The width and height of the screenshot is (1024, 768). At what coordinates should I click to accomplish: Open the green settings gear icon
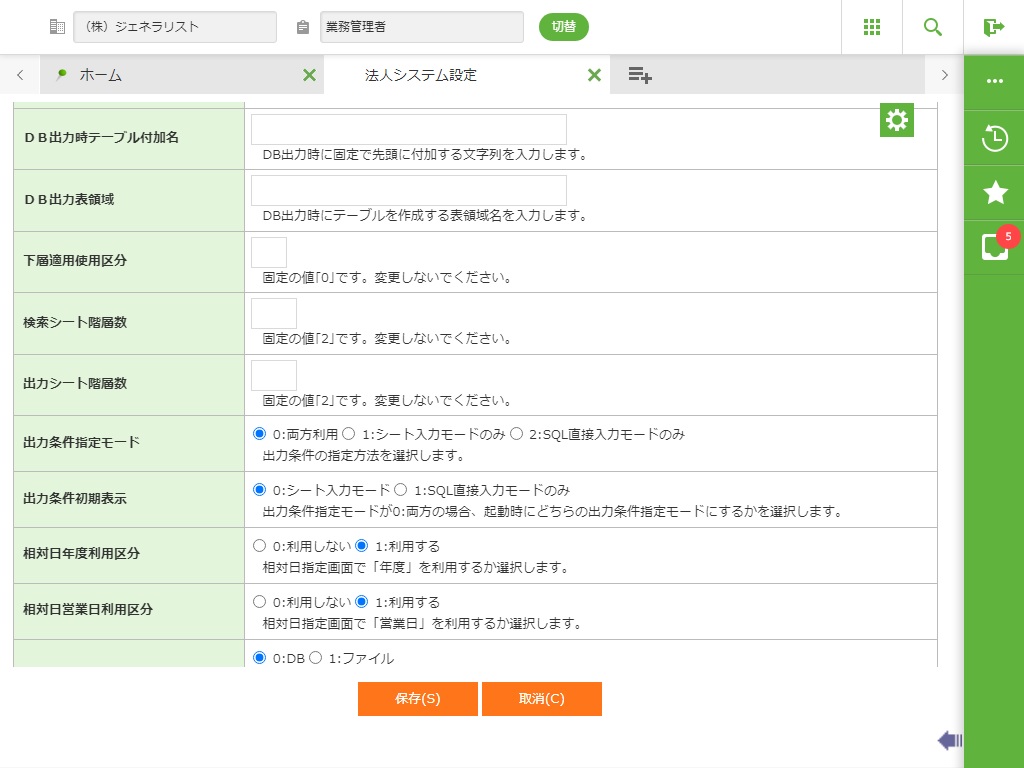tap(897, 120)
